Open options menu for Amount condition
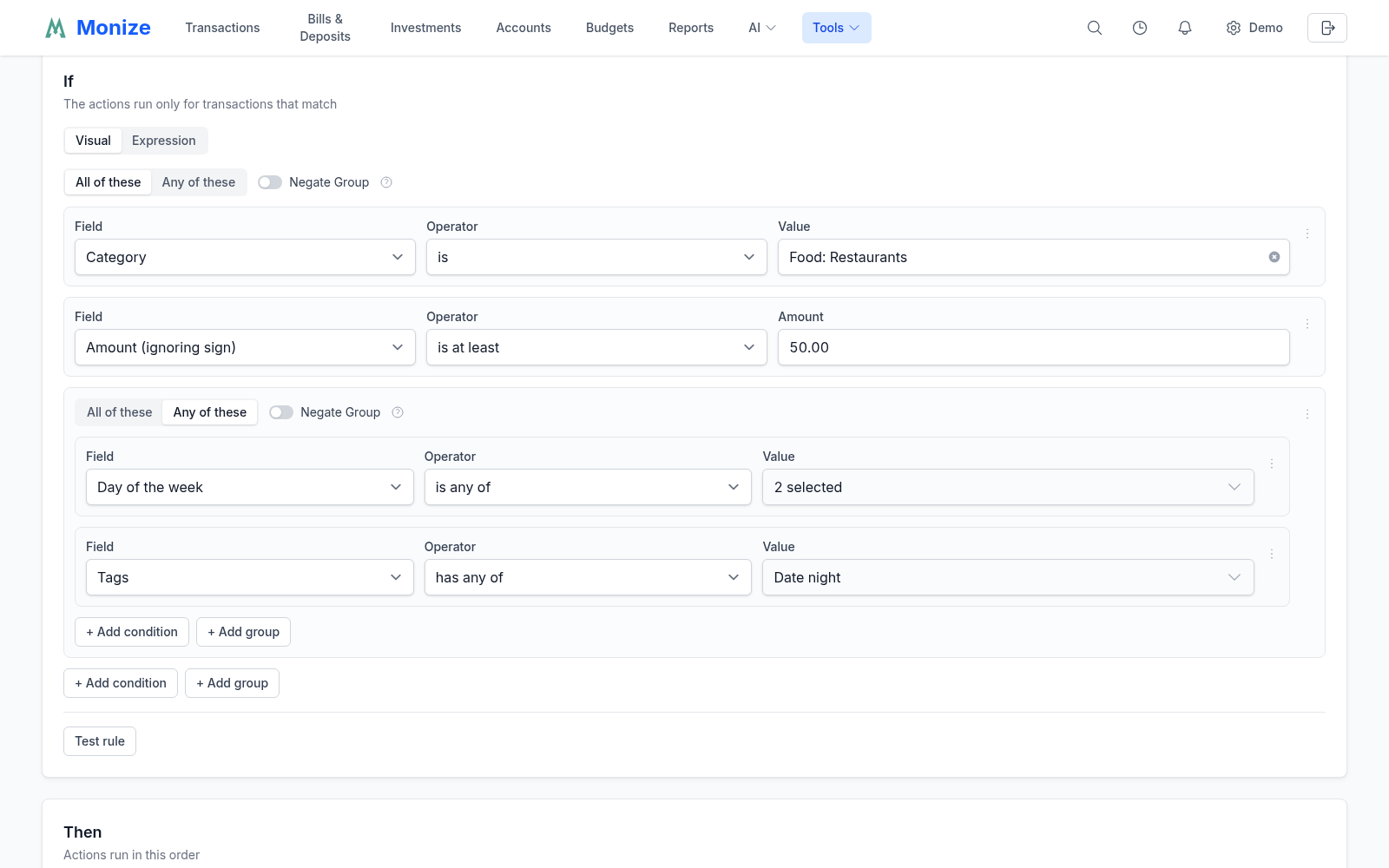The image size is (1389, 868). tap(1307, 324)
